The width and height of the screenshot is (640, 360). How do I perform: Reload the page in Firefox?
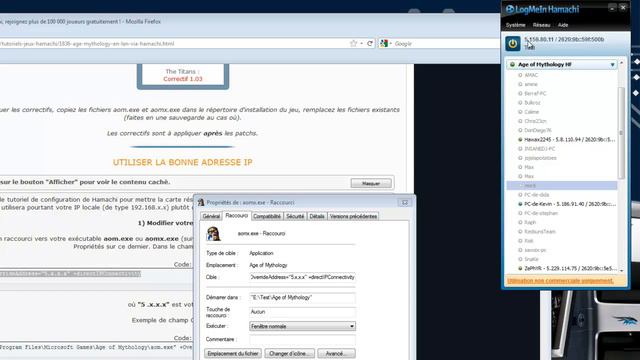click(370, 44)
